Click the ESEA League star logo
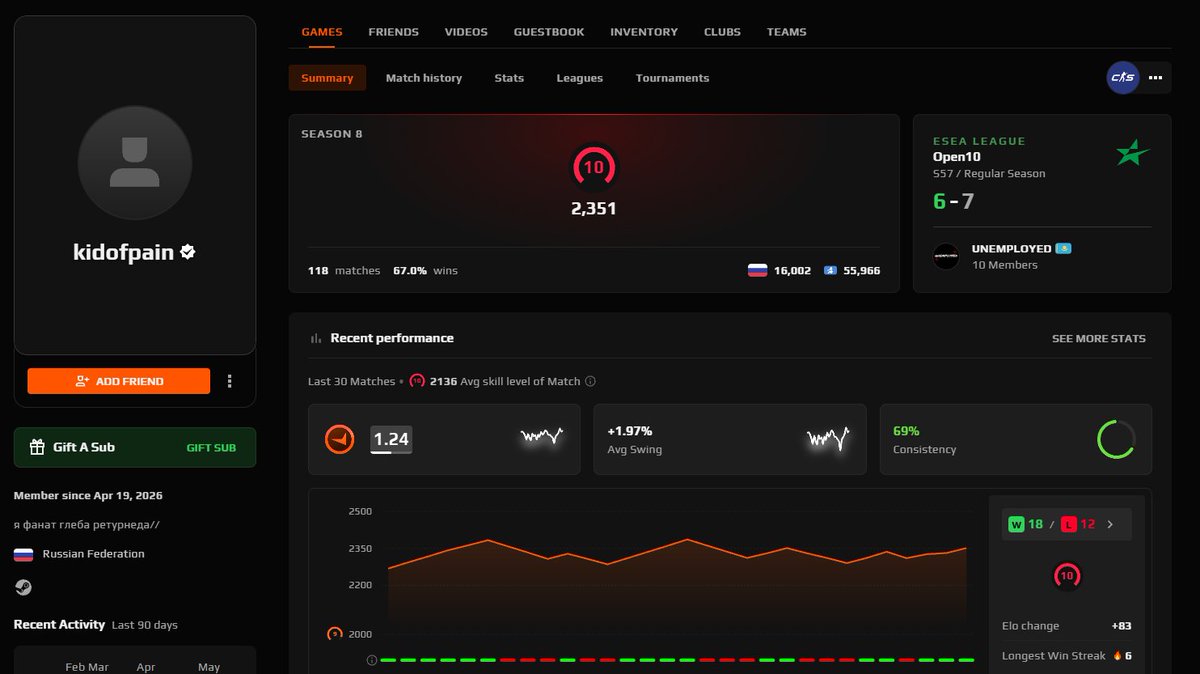 tap(1133, 153)
